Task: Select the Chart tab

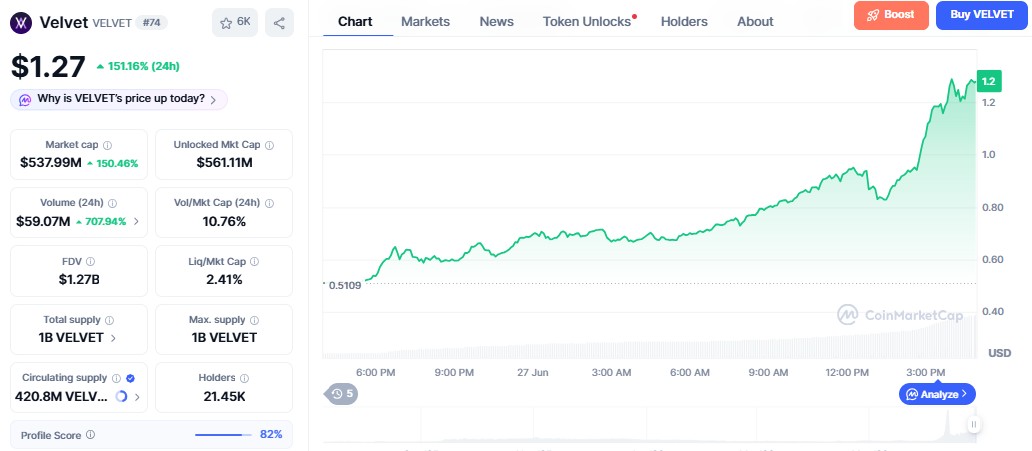Action: [355, 21]
